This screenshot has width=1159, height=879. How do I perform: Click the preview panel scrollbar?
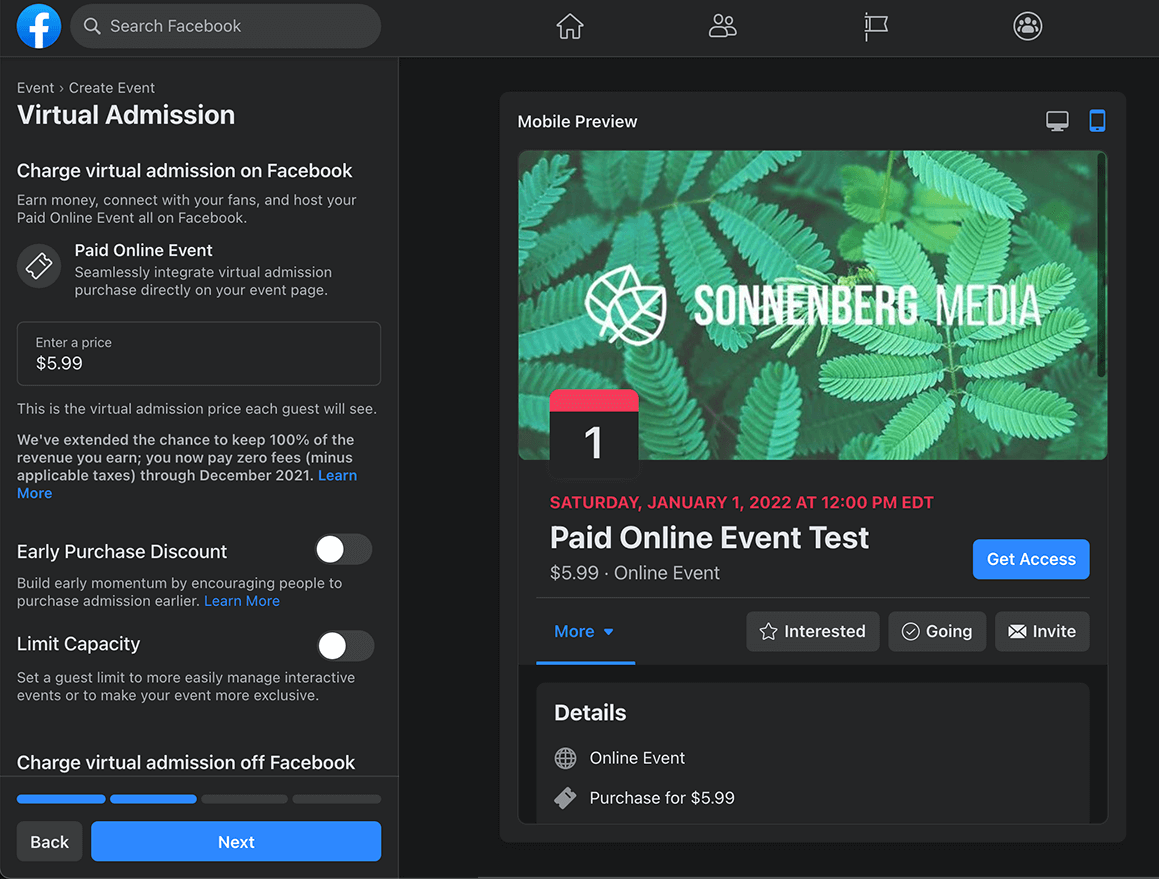[x=1101, y=265]
